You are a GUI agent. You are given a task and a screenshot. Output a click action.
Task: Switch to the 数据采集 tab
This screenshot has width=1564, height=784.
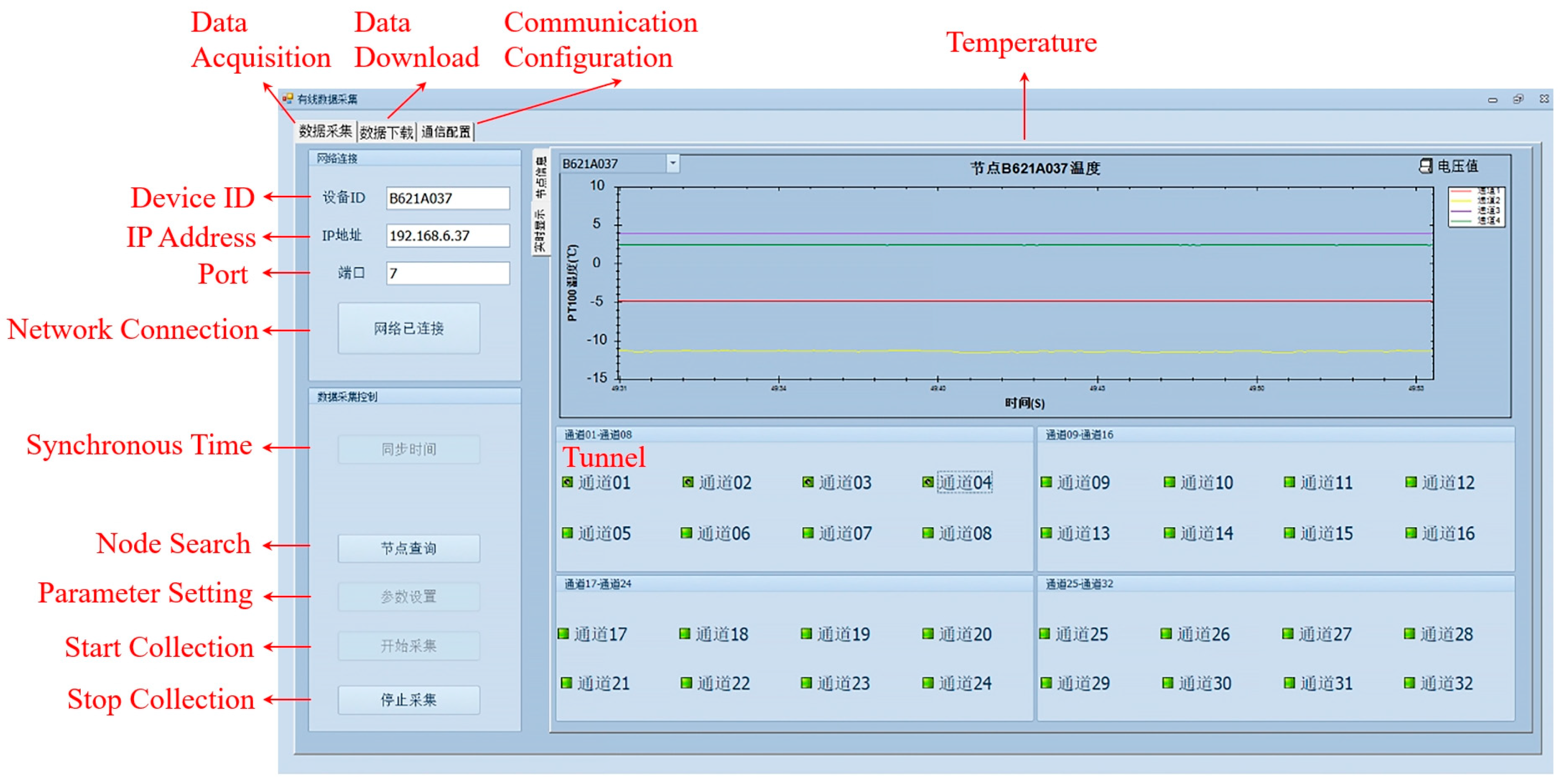(325, 131)
